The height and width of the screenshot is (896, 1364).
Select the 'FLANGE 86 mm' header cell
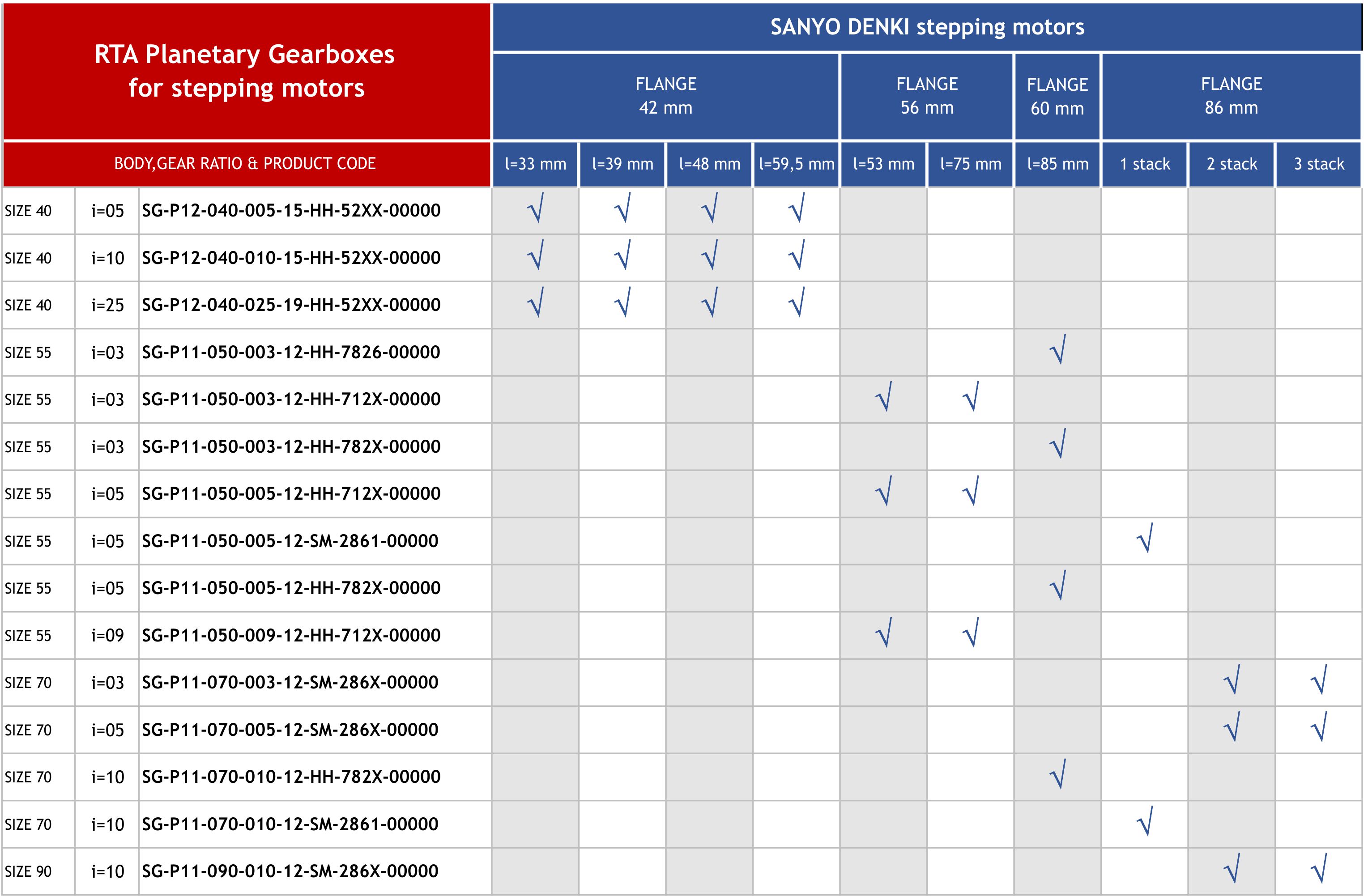1231,96
